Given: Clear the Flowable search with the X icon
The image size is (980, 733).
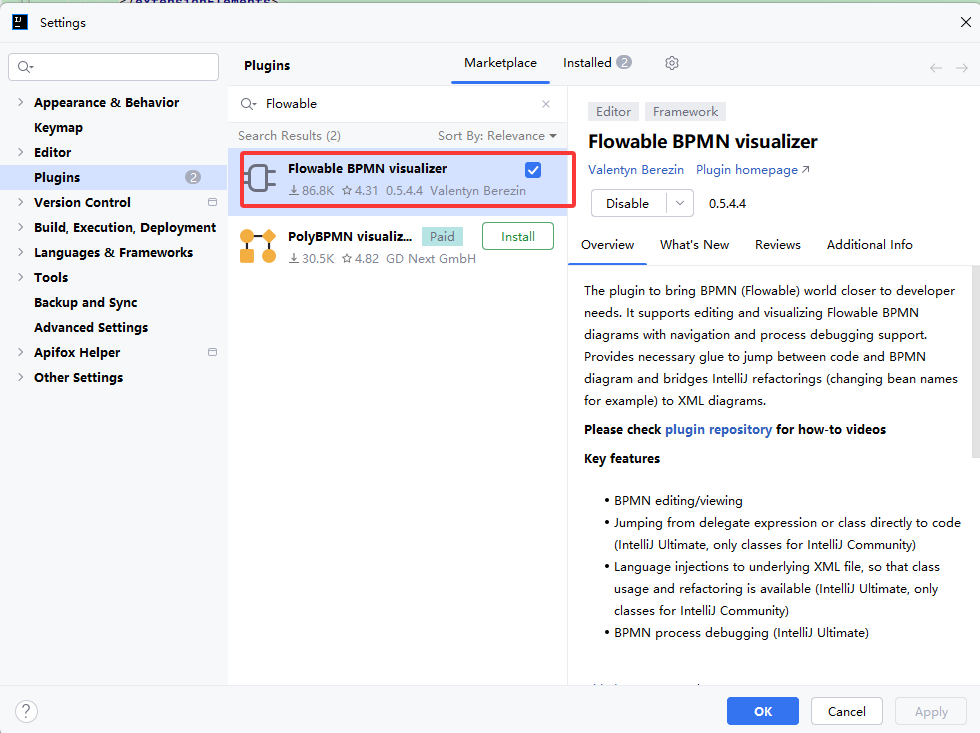Looking at the screenshot, I should click(x=546, y=103).
